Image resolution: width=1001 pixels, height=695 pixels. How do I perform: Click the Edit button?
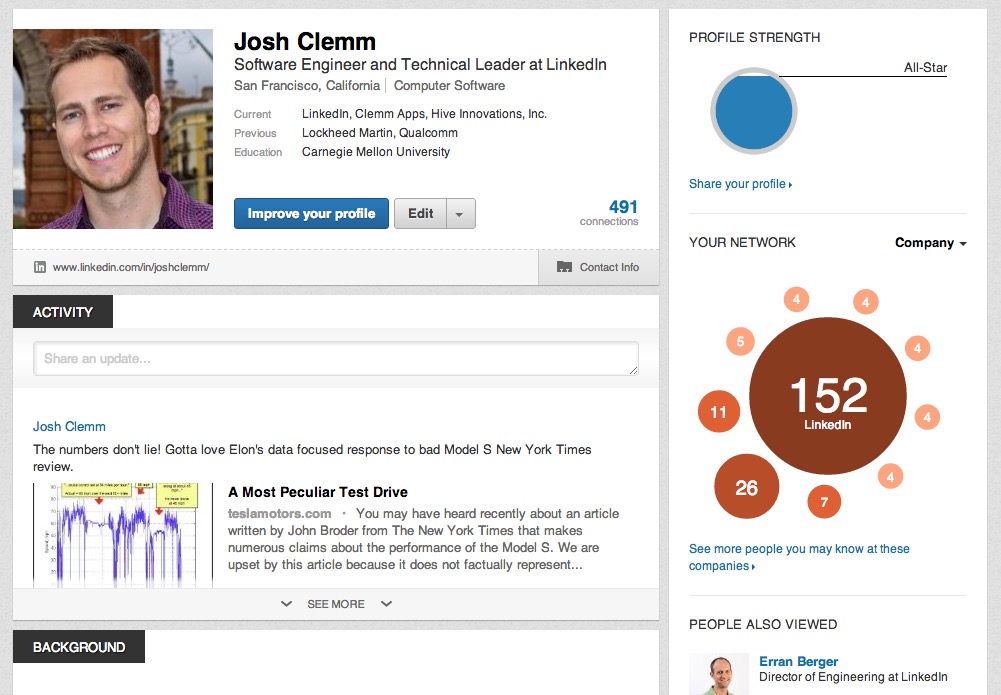click(421, 213)
